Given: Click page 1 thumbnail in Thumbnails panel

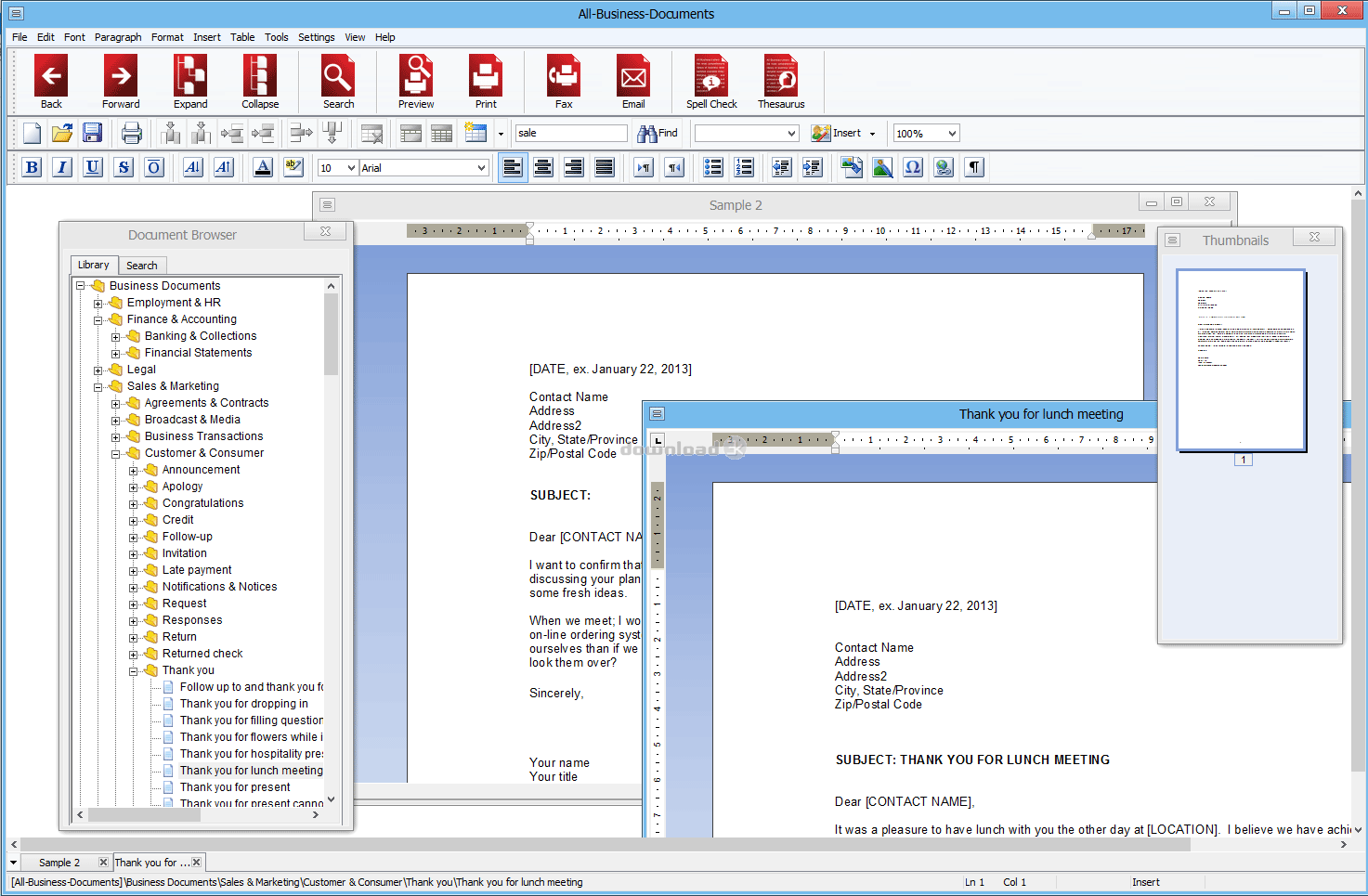Looking at the screenshot, I should [1241, 360].
